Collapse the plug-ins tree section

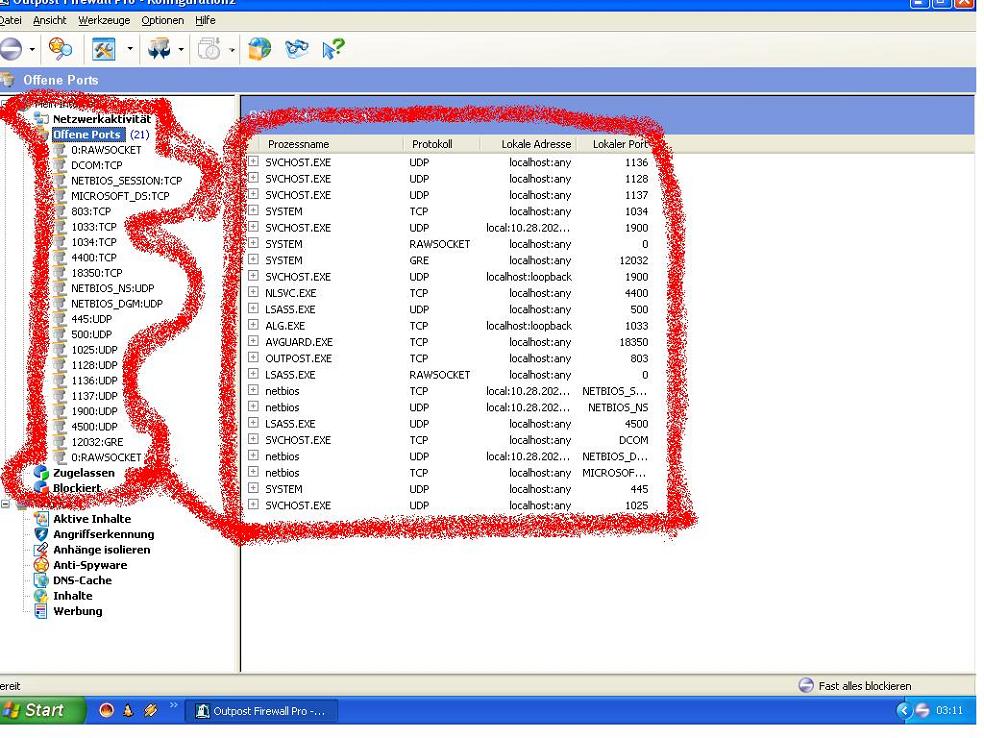6,504
